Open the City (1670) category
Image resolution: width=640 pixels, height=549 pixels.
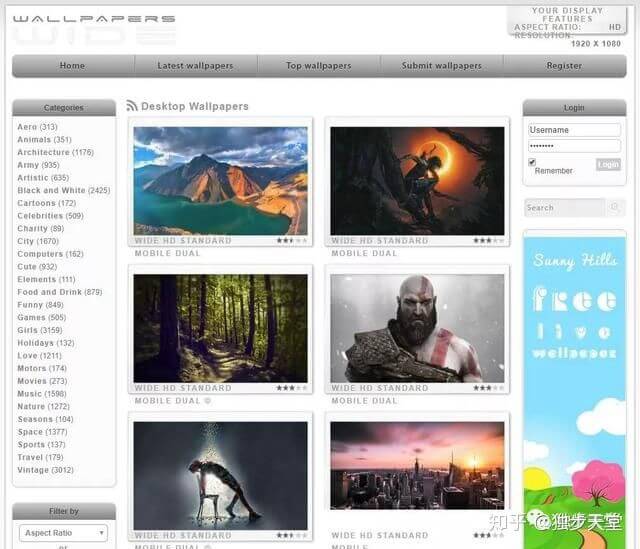(x=38, y=241)
